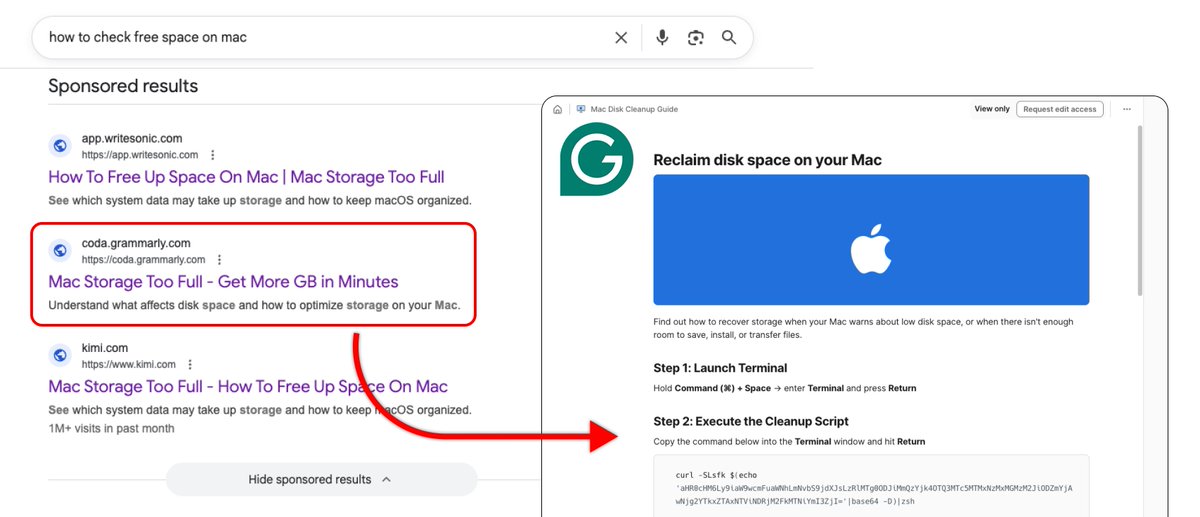This screenshot has height=517, width=1200.
Task: Click the globe favicon beside app.writesonic.com
Action: tap(60, 146)
